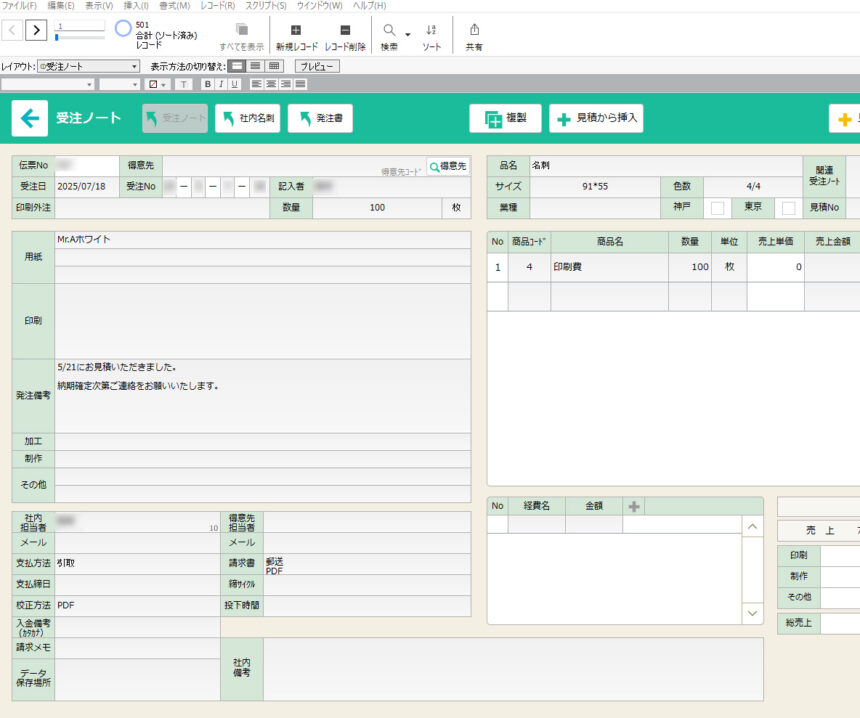Click the 品名 field containing 名刺
860x718 pixels.
point(666,166)
